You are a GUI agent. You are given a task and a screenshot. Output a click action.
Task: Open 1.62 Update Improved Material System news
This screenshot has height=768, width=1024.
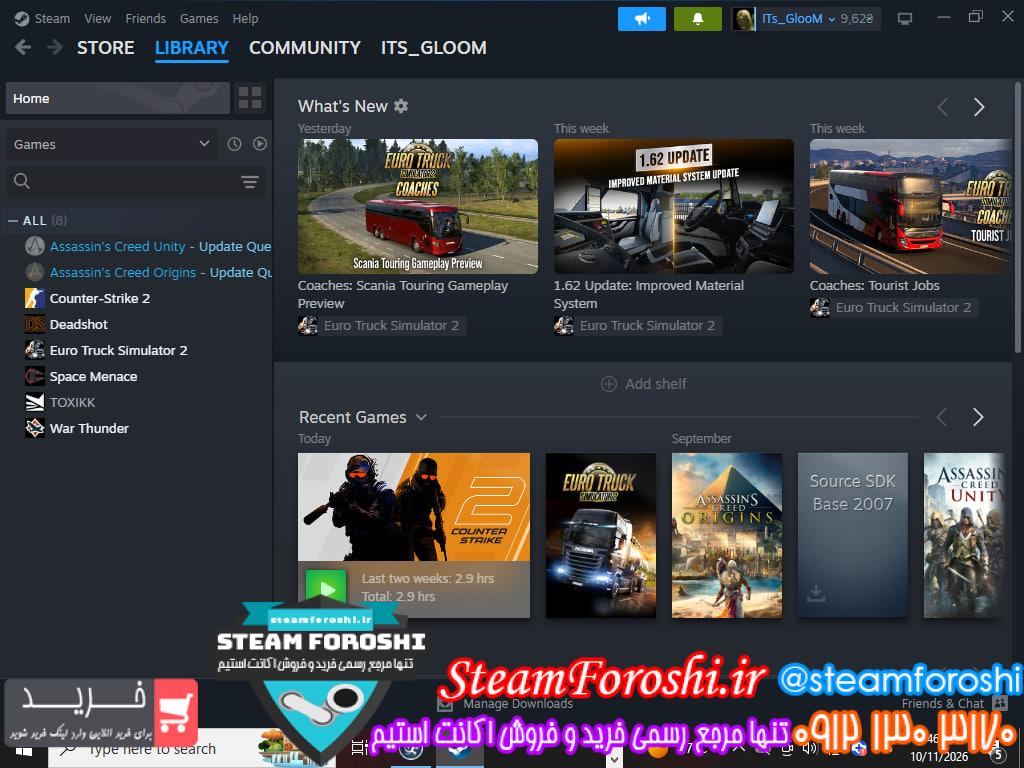click(674, 206)
